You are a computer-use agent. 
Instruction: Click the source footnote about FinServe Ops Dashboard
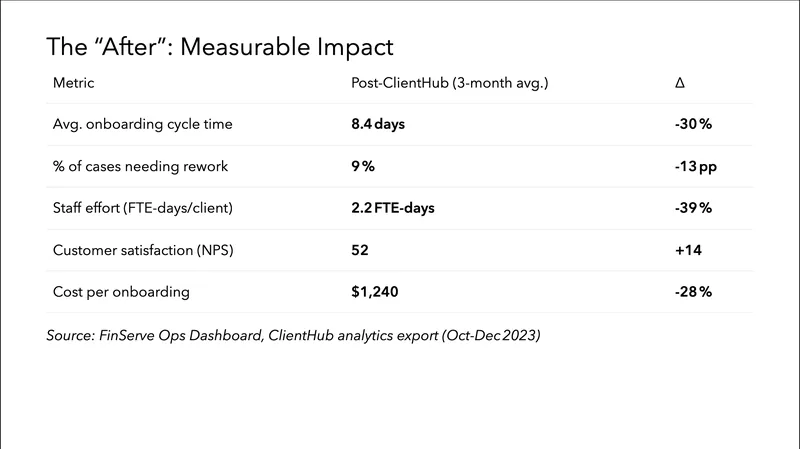[293, 336]
